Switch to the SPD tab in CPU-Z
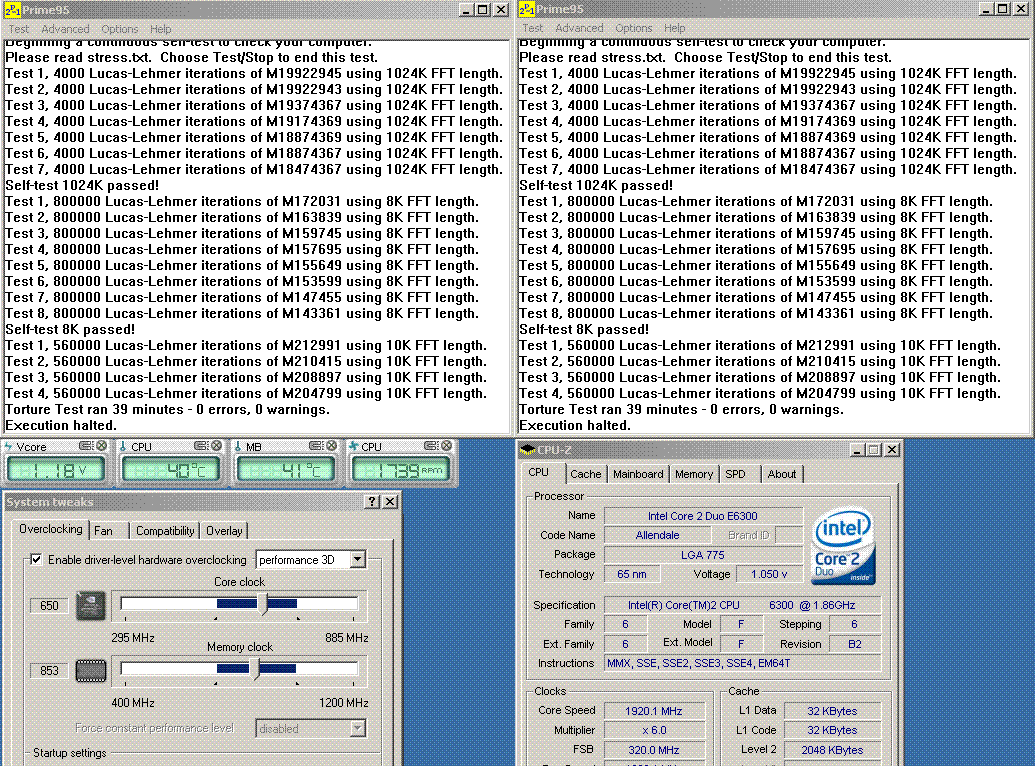The width and height of the screenshot is (1035, 766). click(x=735, y=474)
